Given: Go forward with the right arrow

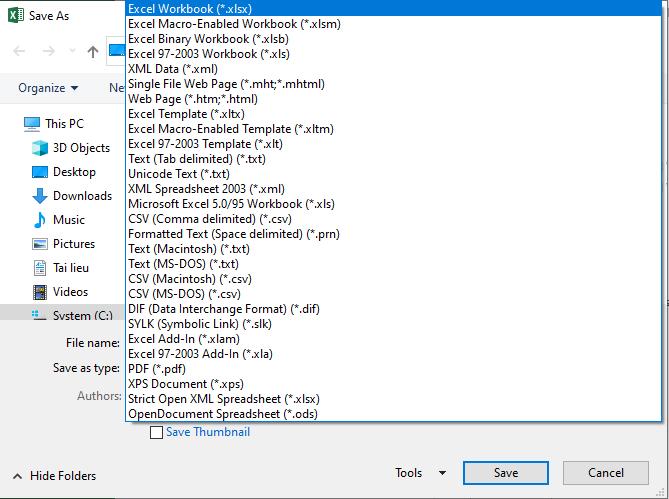Looking at the screenshot, I should click(x=49, y=52).
